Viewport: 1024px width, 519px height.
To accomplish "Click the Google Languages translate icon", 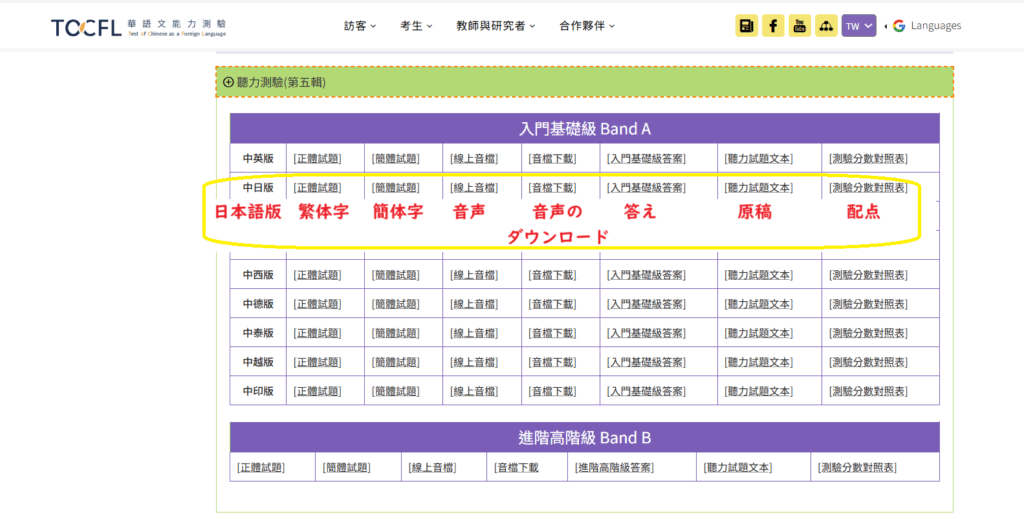I will click(x=899, y=26).
